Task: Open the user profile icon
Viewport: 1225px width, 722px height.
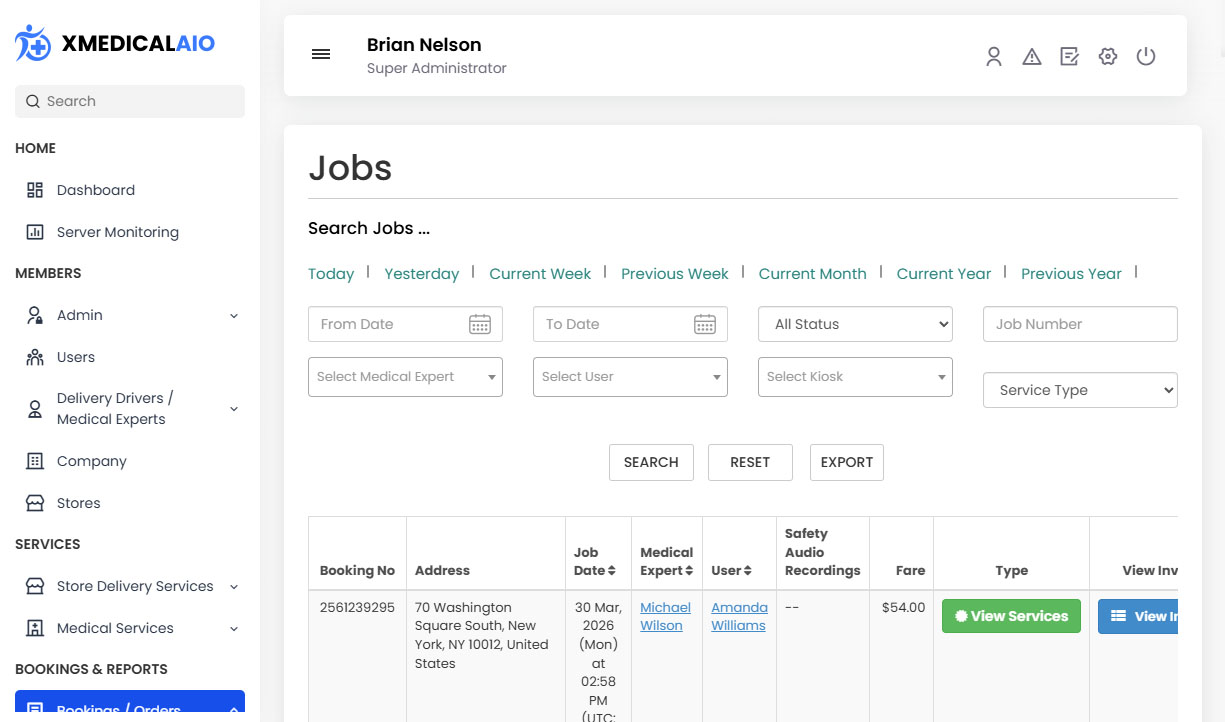Action: (993, 57)
